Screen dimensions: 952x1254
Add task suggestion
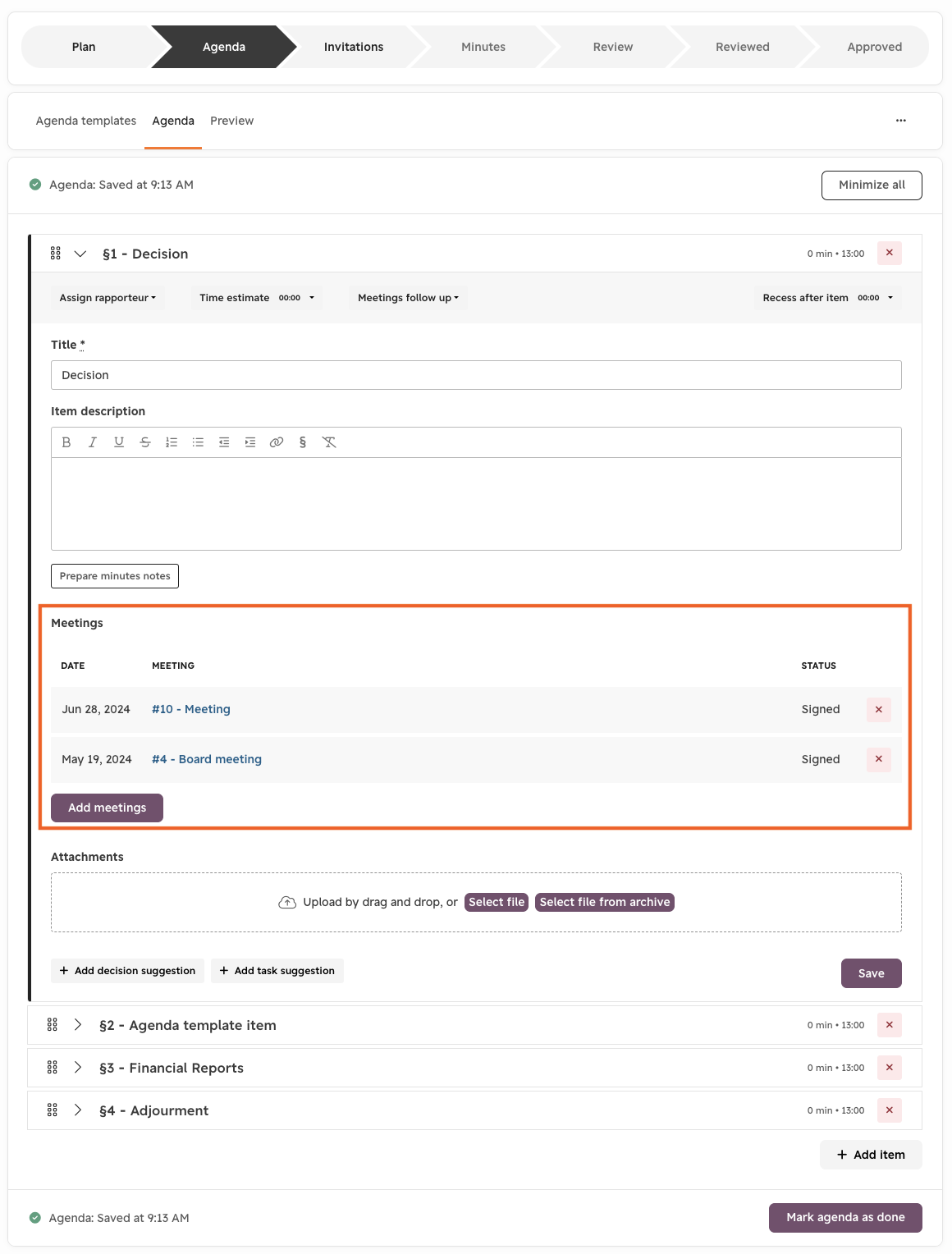point(277,971)
